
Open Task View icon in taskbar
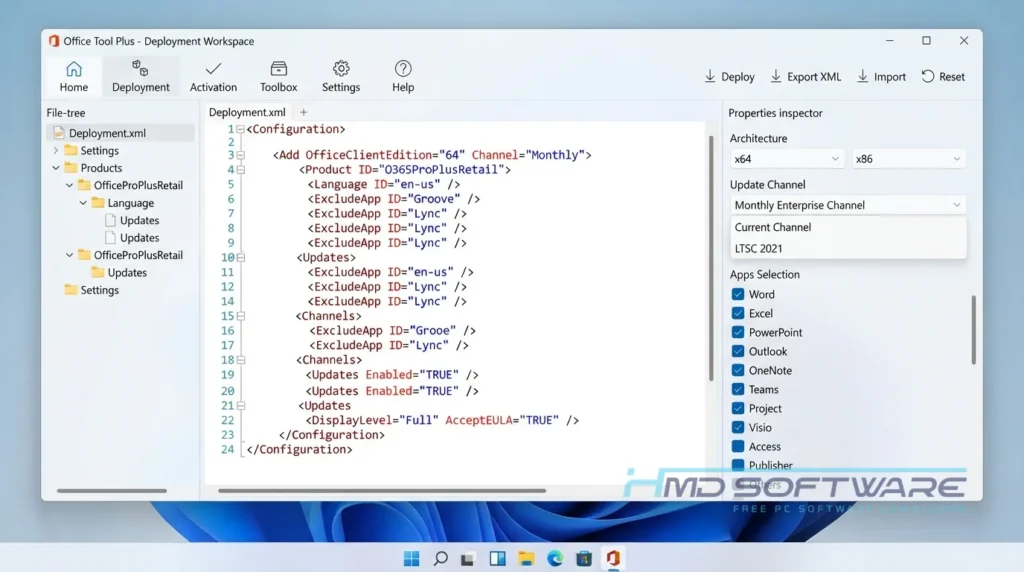point(468,558)
